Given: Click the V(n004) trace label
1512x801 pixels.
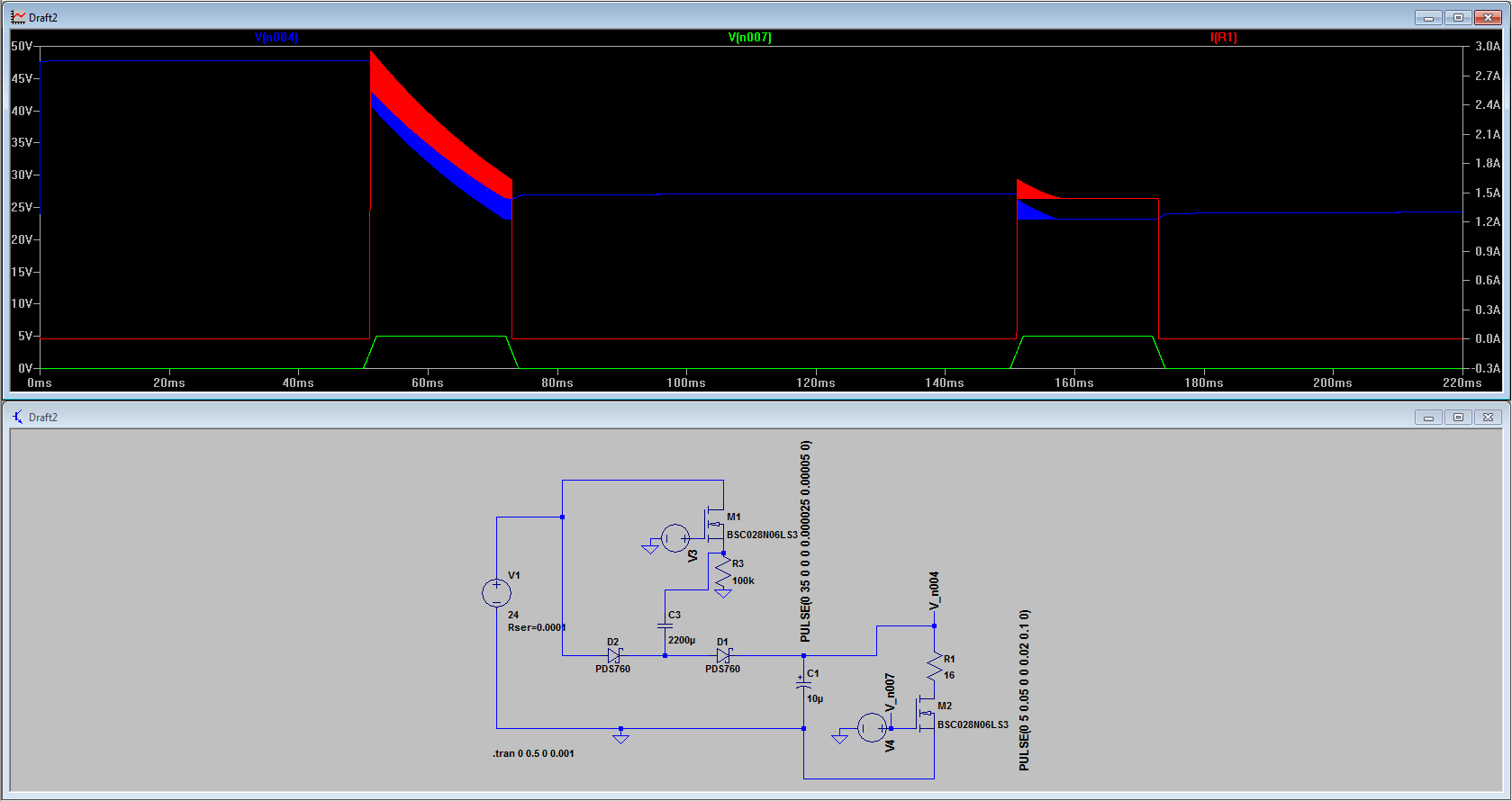Looking at the screenshot, I should pos(276,38).
